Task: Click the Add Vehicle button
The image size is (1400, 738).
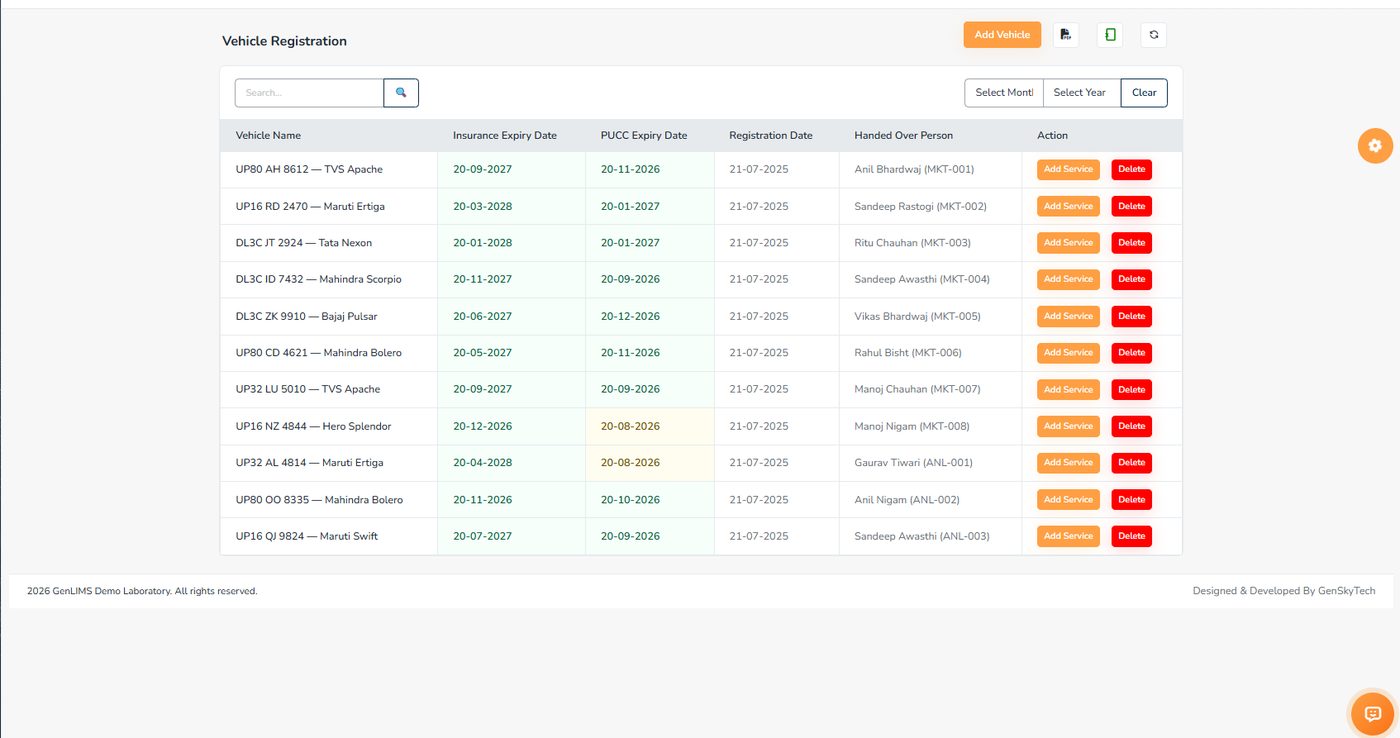Action: (x=1002, y=35)
